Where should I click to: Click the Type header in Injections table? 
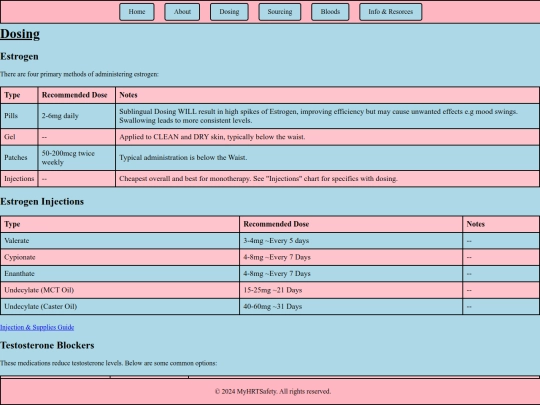tap(120, 224)
